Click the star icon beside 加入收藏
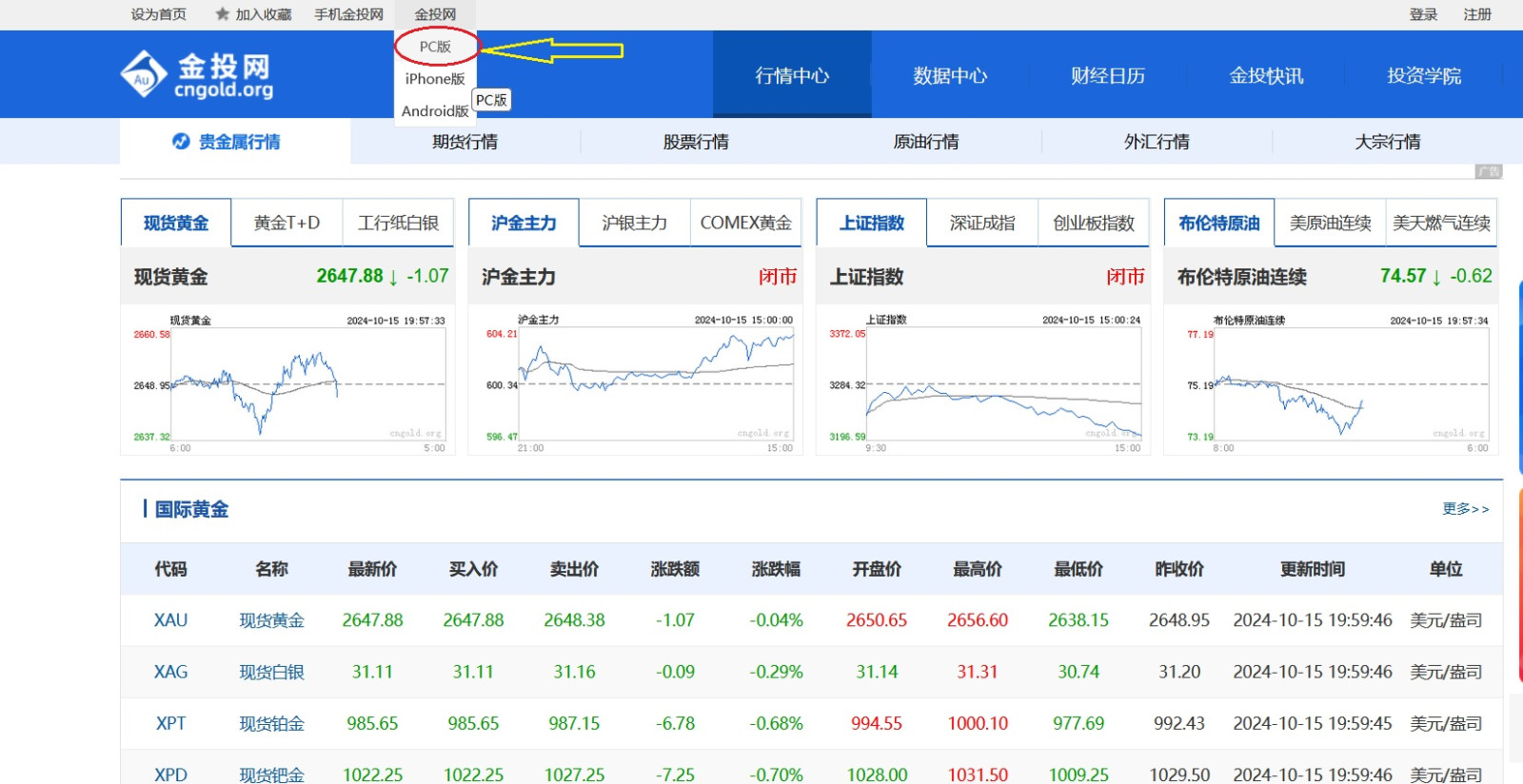This screenshot has height=784, width=1523. (223, 14)
